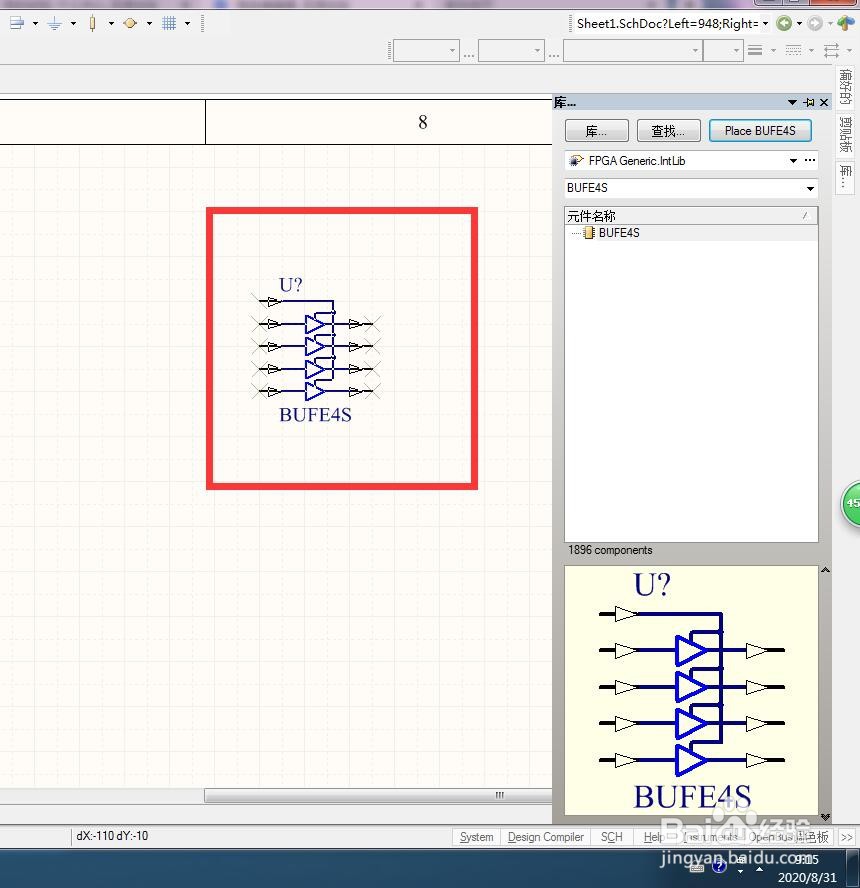
Task: Click the second empty combo box in toolbar
Action: [511, 50]
